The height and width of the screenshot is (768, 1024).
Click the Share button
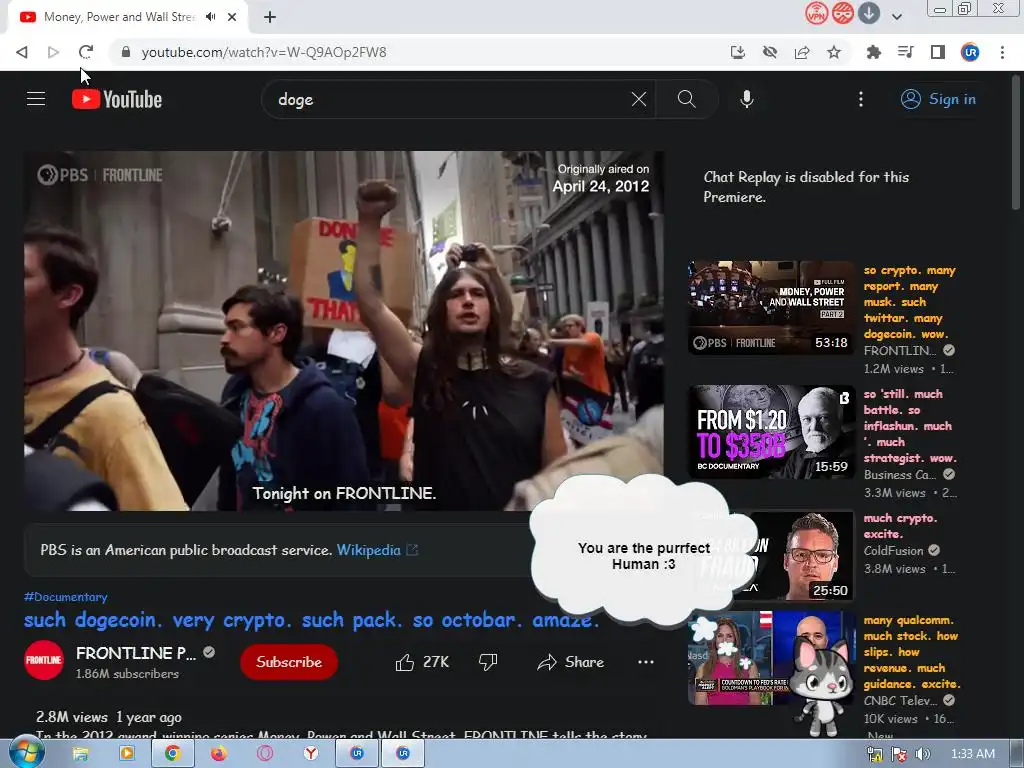(570, 662)
